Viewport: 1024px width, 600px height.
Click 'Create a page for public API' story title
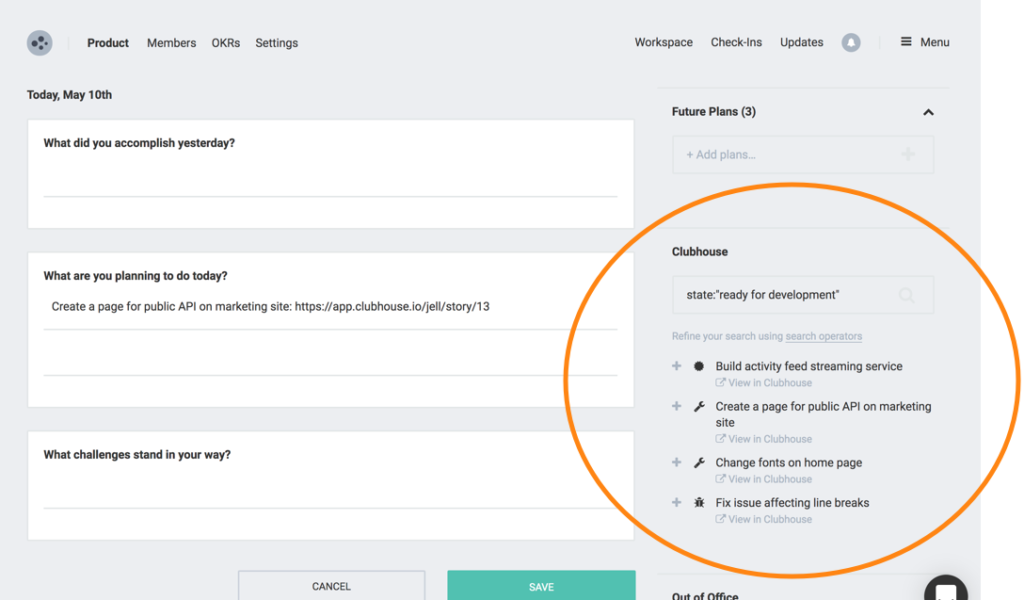point(823,414)
